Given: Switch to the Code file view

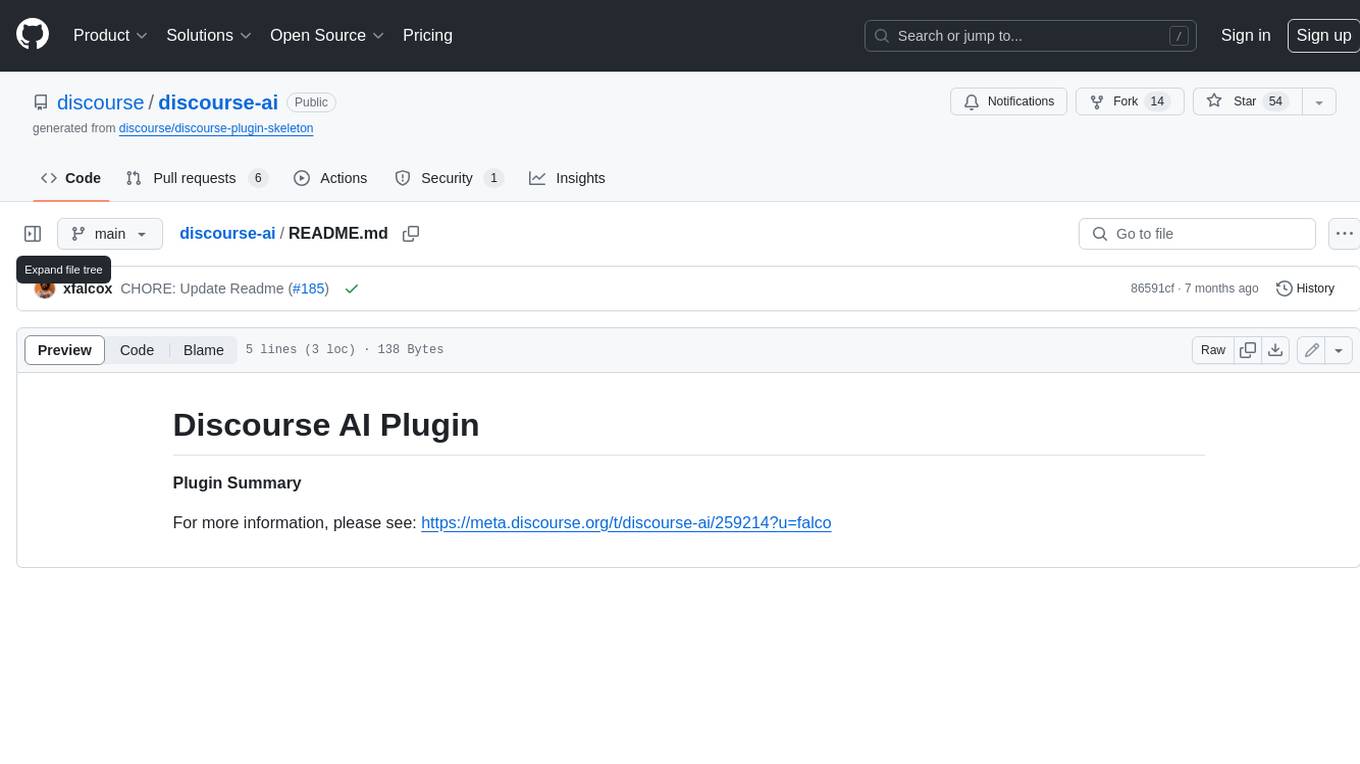Looking at the screenshot, I should pos(137,350).
